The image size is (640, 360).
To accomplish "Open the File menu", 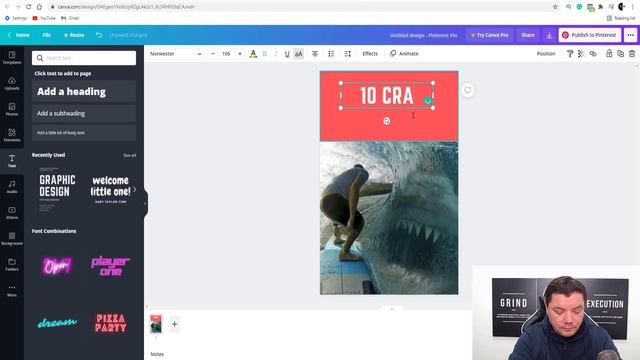I will pyautogui.click(x=47, y=35).
